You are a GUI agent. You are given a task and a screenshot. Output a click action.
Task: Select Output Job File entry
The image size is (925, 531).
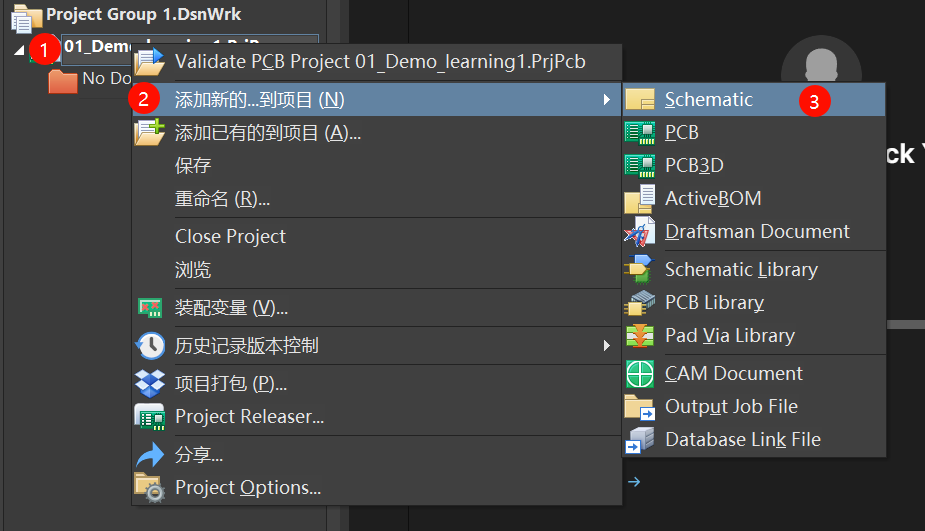point(731,407)
